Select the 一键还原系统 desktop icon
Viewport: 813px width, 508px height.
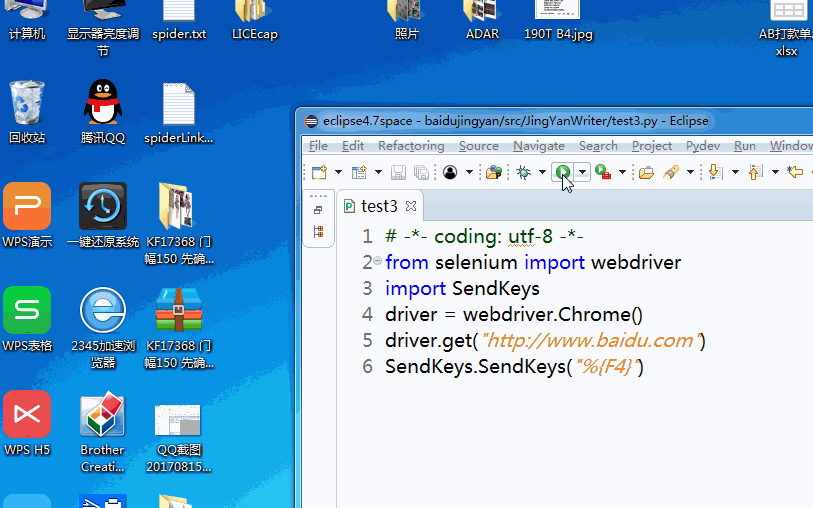point(103,216)
